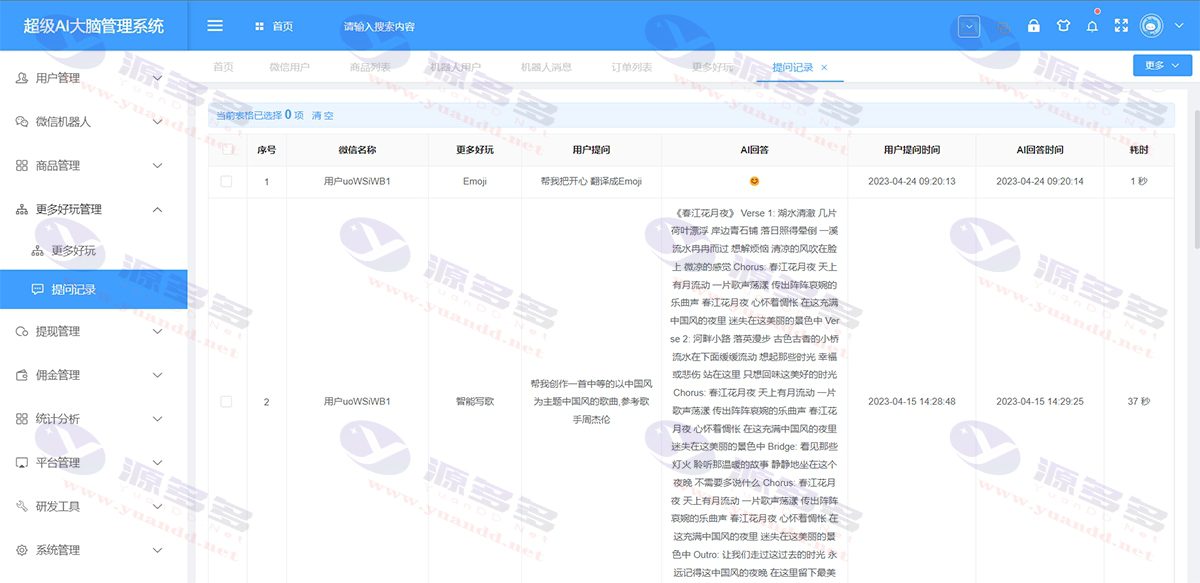Focus the 请输入搜索内容 search field
1200x583 pixels.
[x=379, y=27]
